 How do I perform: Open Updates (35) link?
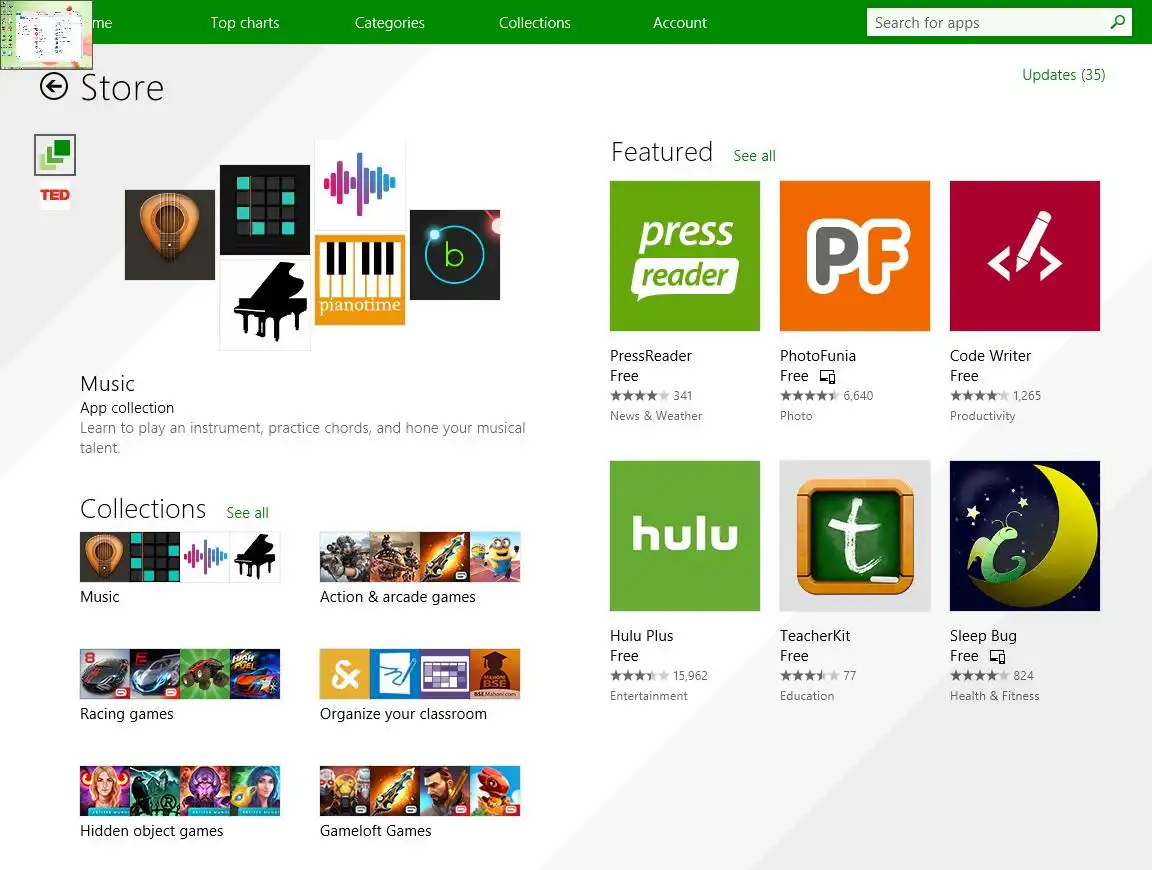[x=1064, y=74]
